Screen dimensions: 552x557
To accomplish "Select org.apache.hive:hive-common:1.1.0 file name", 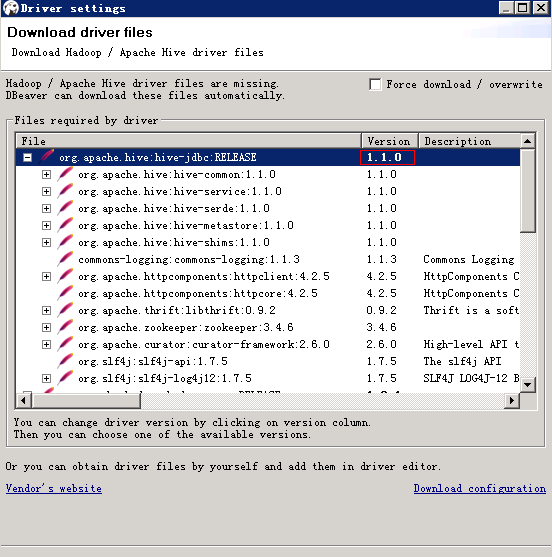I will click(177, 174).
